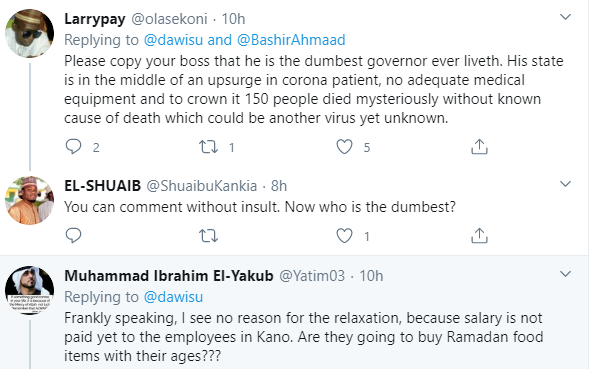Share Larrypay's tweet

click(x=479, y=147)
